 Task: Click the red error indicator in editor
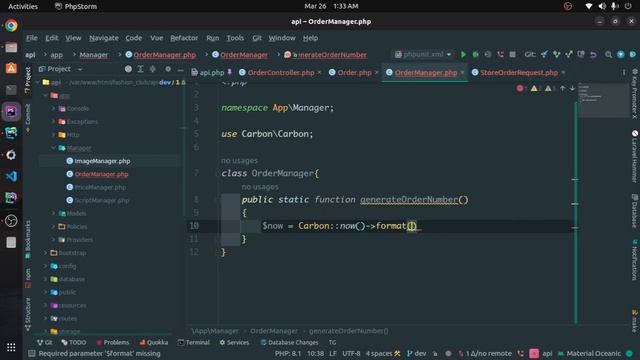520,88
